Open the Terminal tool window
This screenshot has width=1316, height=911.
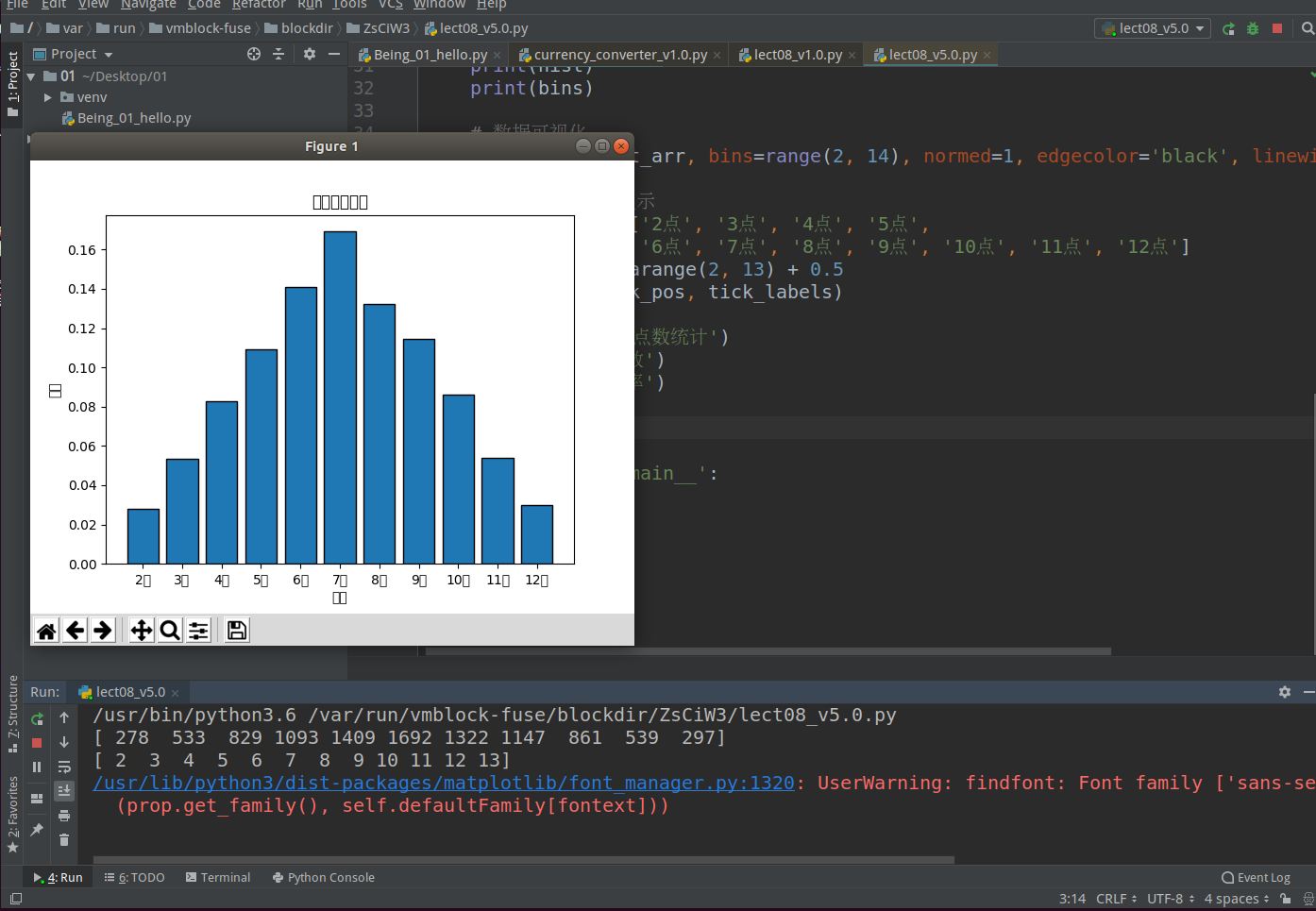[x=218, y=877]
